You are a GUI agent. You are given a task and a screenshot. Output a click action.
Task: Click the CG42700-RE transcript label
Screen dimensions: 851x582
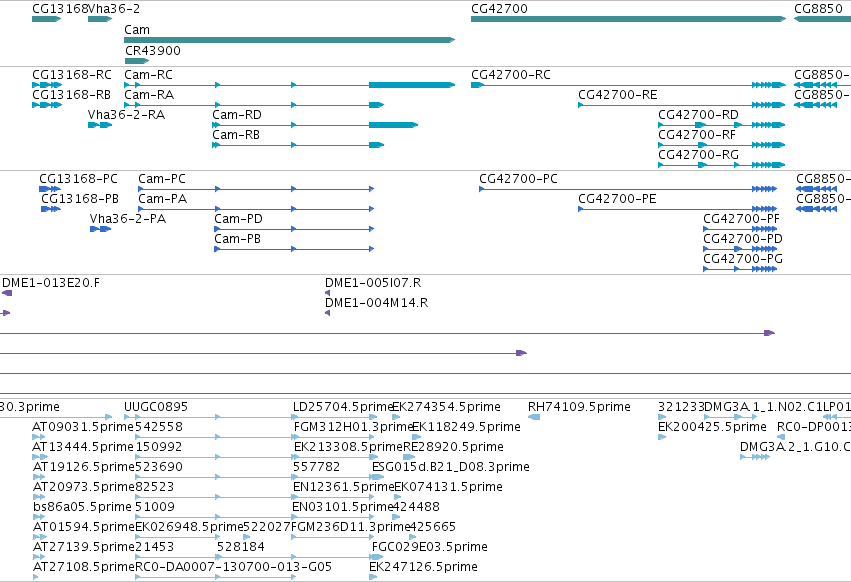pyautogui.click(x=618, y=95)
